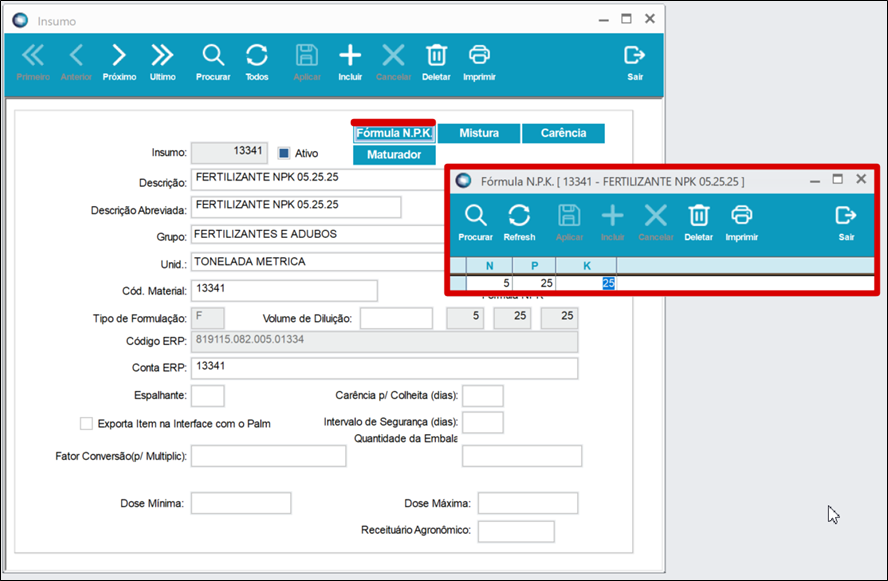Close the Fórmula N.P.K. window
Image resolution: width=888 pixels, height=581 pixels.
pos(861,179)
